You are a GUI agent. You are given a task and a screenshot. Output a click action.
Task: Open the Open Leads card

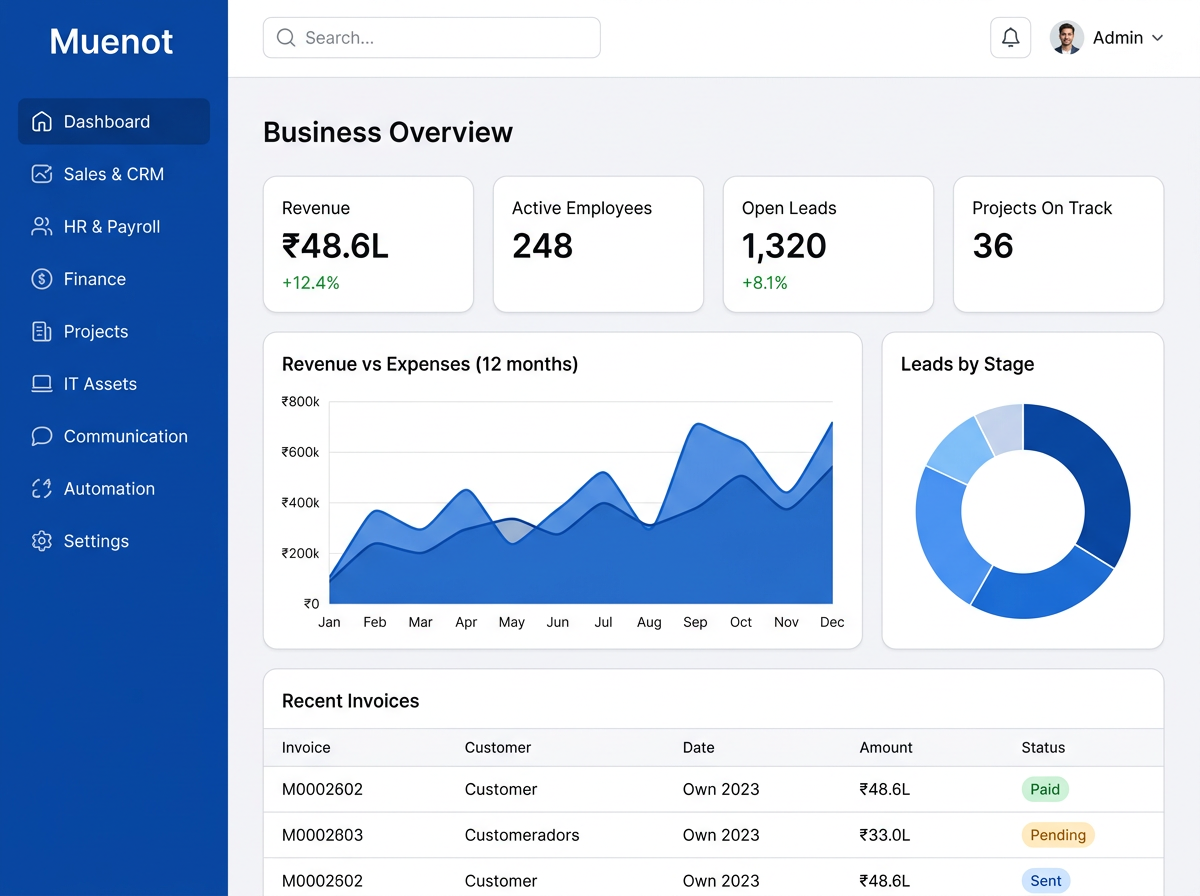pyautogui.click(x=828, y=245)
